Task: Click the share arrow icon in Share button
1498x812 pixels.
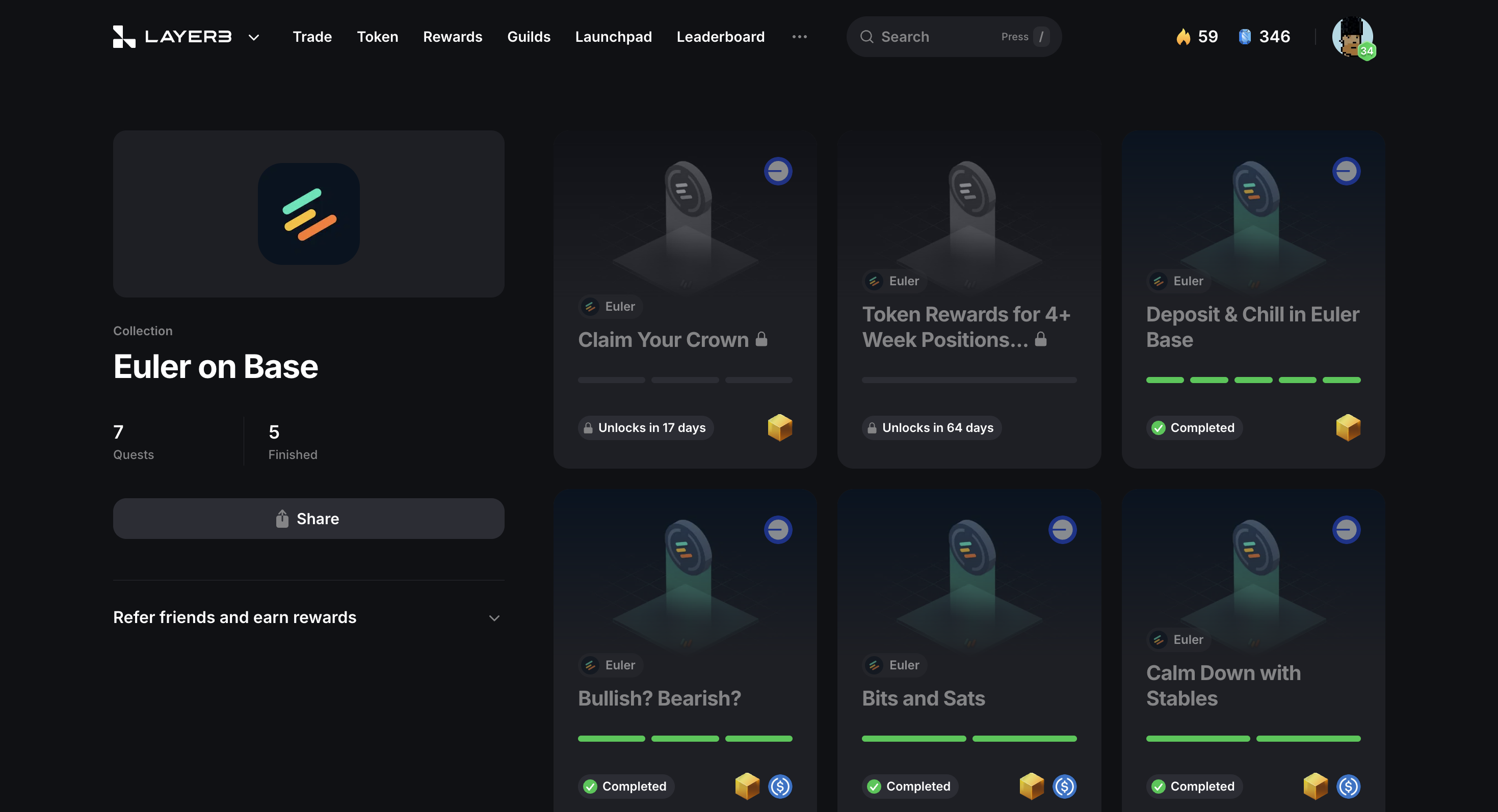Action: click(282, 519)
